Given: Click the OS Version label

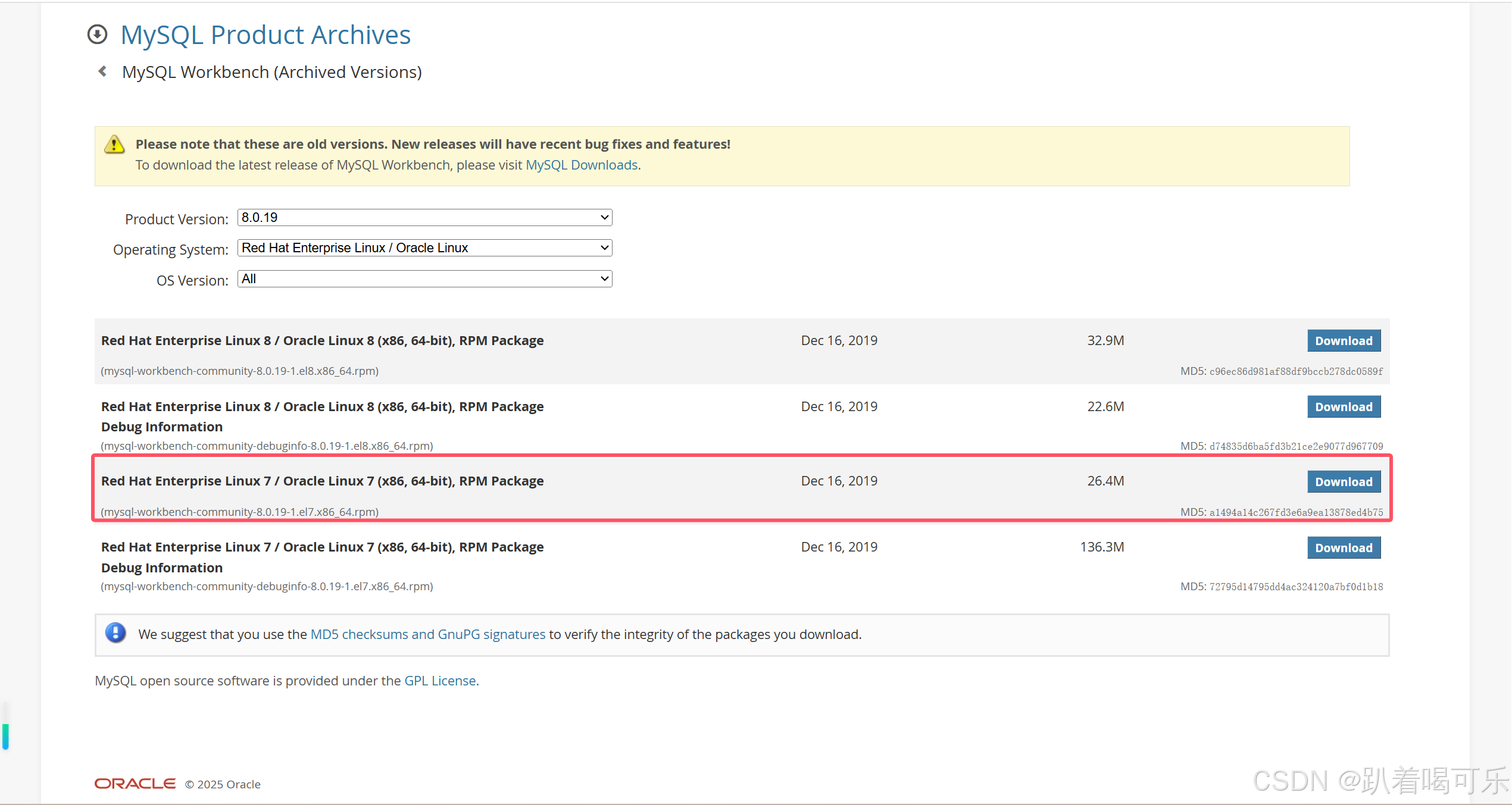Looking at the screenshot, I should pyautogui.click(x=192, y=280).
